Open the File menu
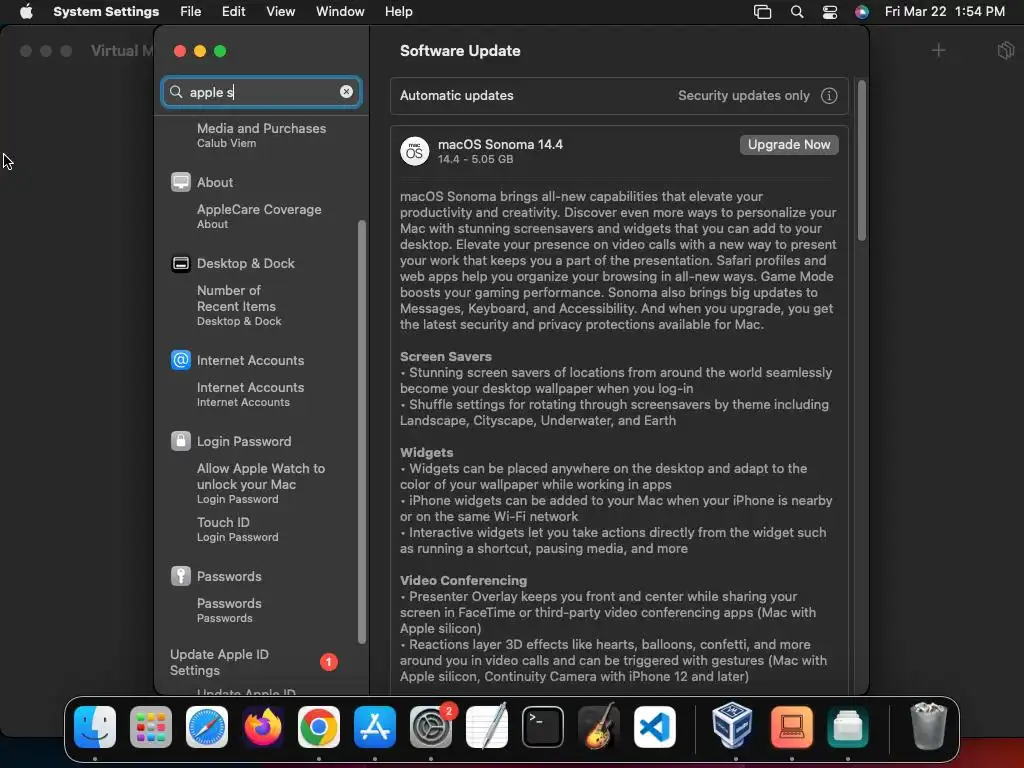The height and width of the screenshot is (768, 1024). coord(191,12)
